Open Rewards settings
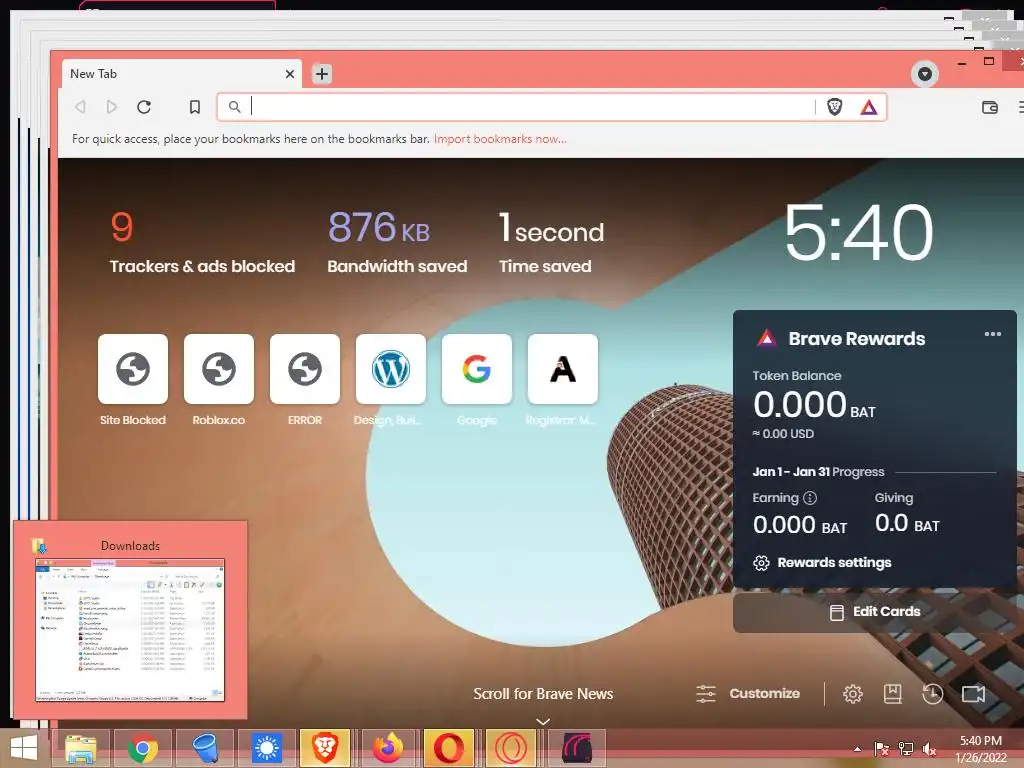The width and height of the screenshot is (1024, 768). [x=822, y=563]
